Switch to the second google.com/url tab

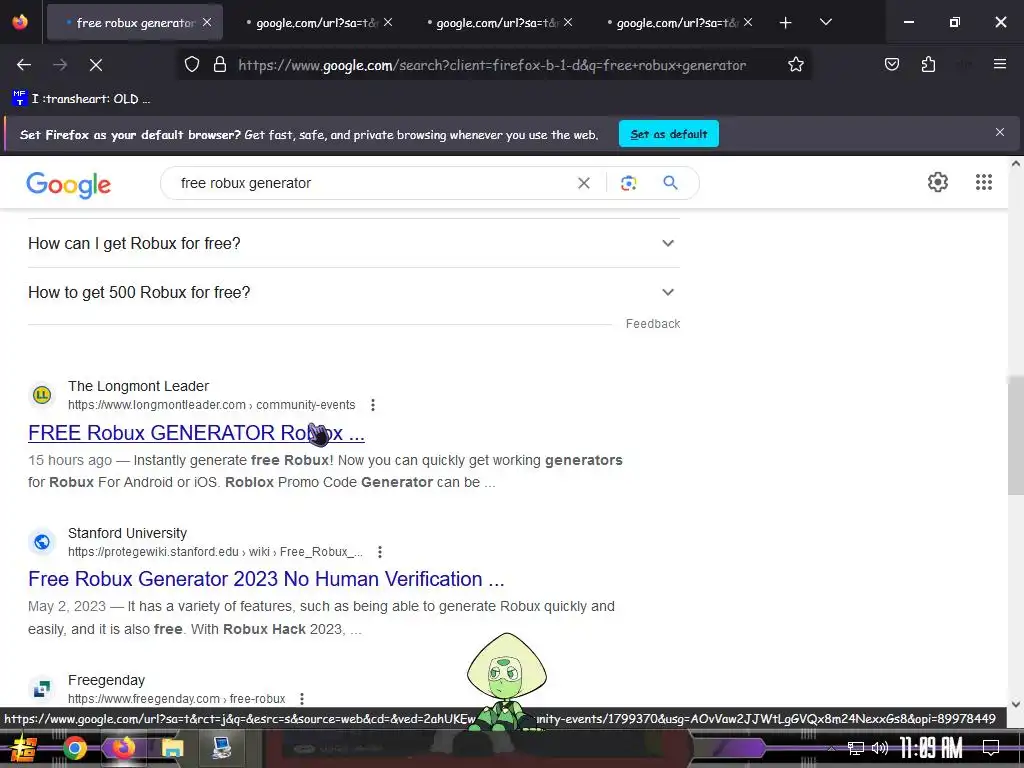tap(317, 23)
